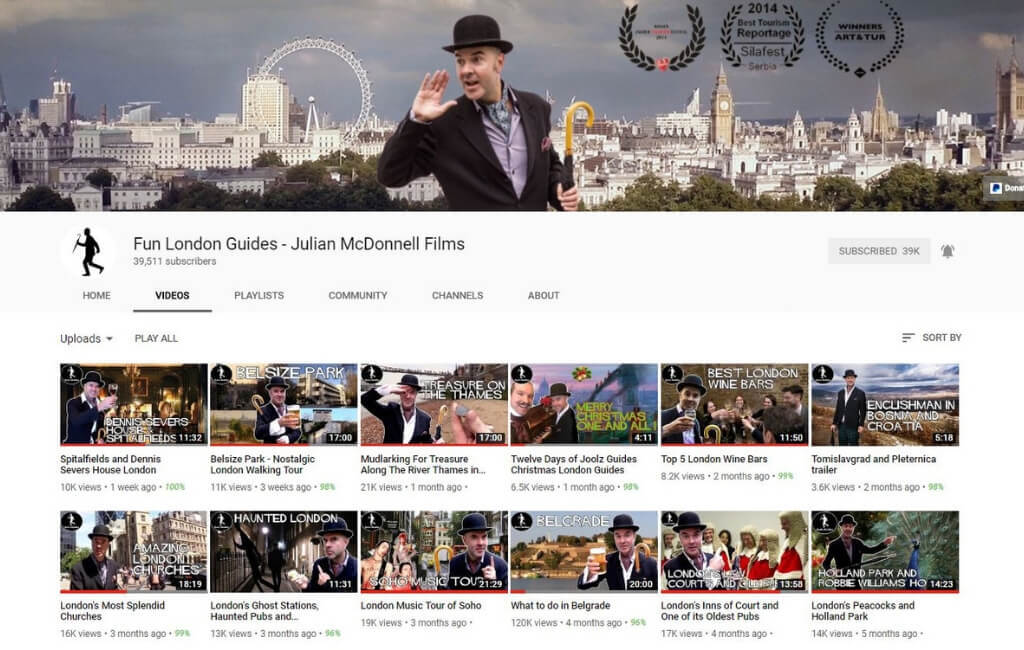This screenshot has height=650, width=1024.
Task: Go to the Channels tab
Action: pyautogui.click(x=458, y=295)
